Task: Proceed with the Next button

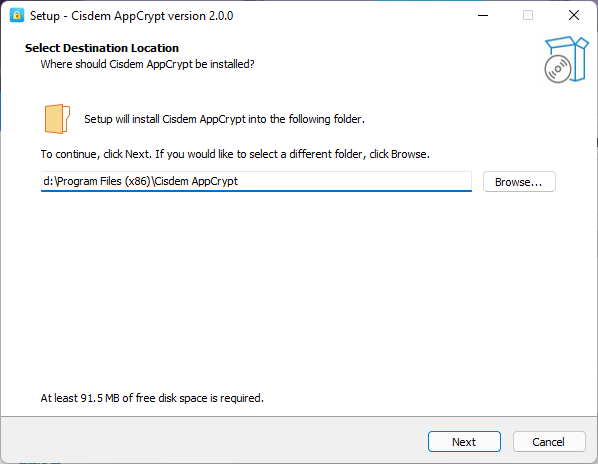Action: point(464,442)
